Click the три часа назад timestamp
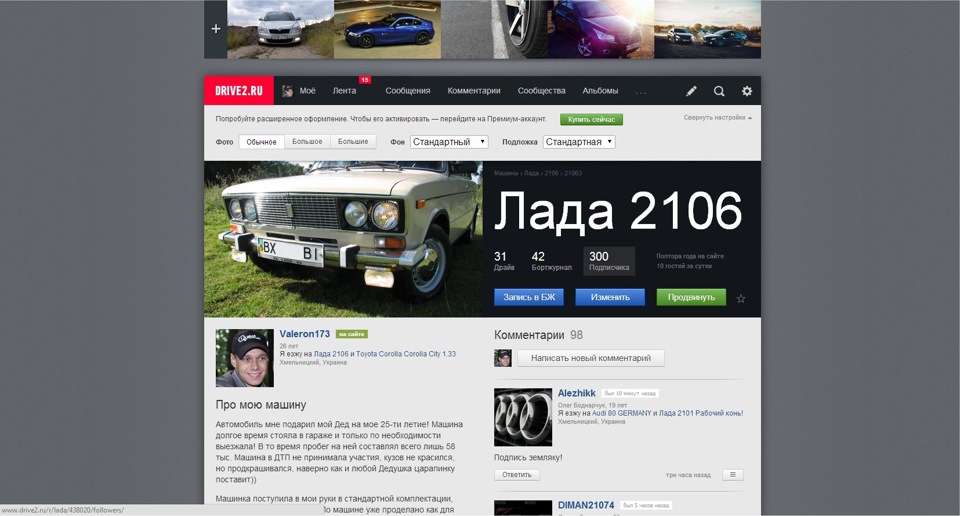The width and height of the screenshot is (960, 516). [688, 475]
